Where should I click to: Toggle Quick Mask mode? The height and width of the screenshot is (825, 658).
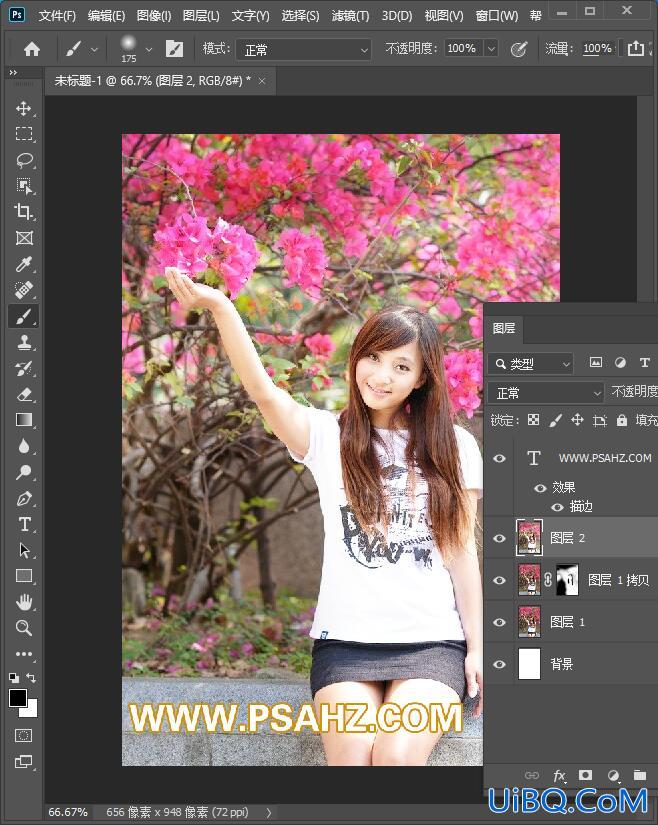pyautogui.click(x=24, y=736)
